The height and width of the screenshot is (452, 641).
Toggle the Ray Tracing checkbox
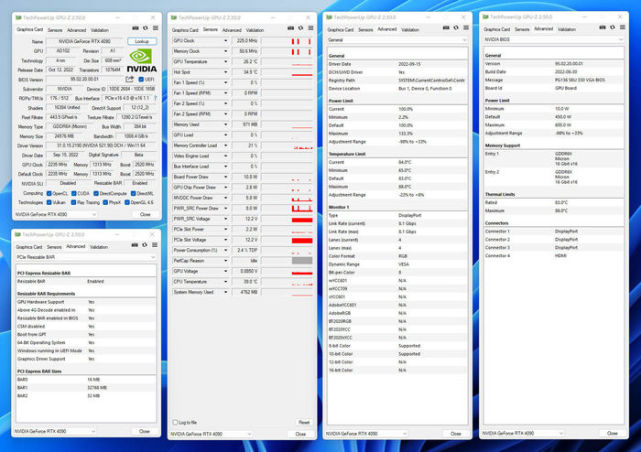click(x=74, y=202)
